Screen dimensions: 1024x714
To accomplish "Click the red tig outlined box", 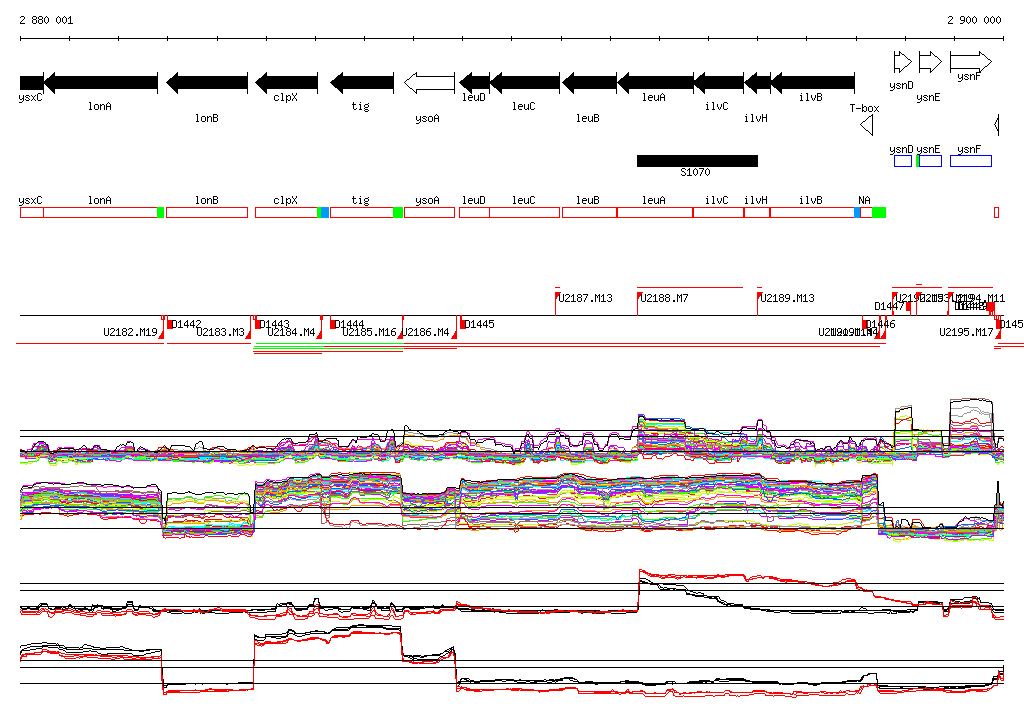I will 362,212.
